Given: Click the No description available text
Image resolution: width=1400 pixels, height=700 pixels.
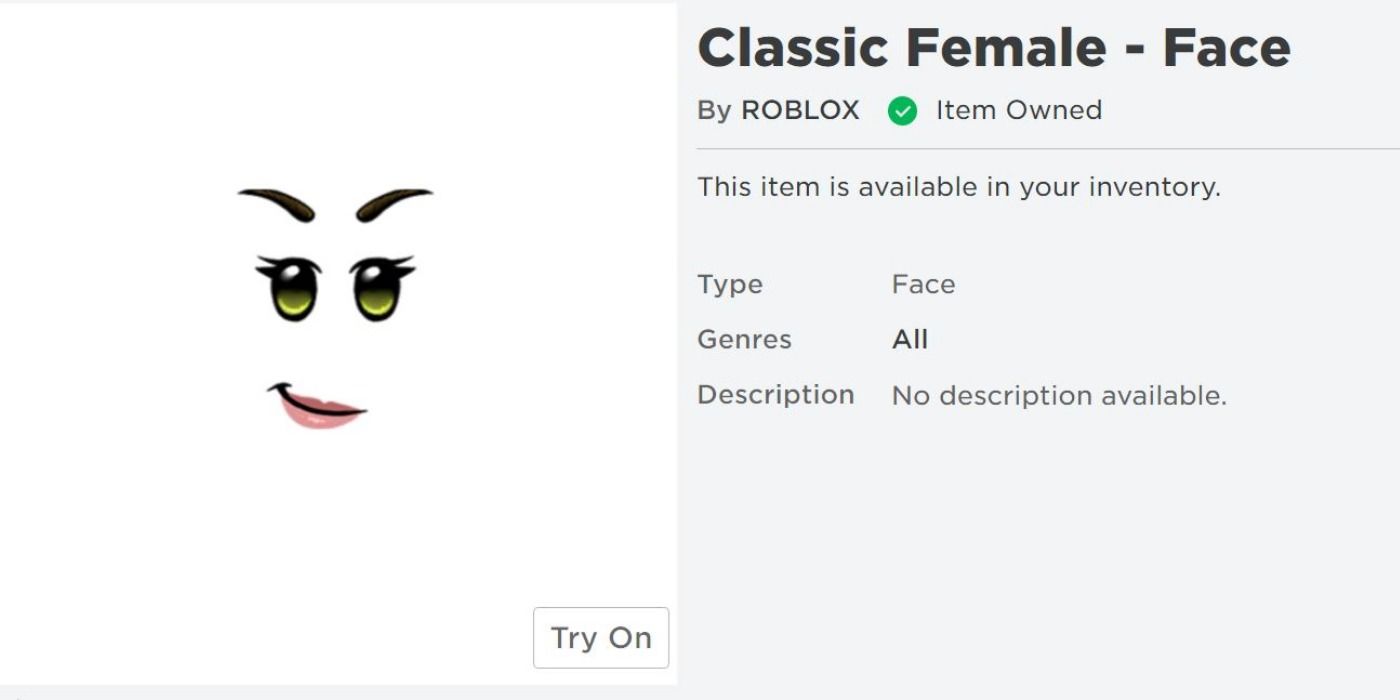Looking at the screenshot, I should click(1058, 396).
